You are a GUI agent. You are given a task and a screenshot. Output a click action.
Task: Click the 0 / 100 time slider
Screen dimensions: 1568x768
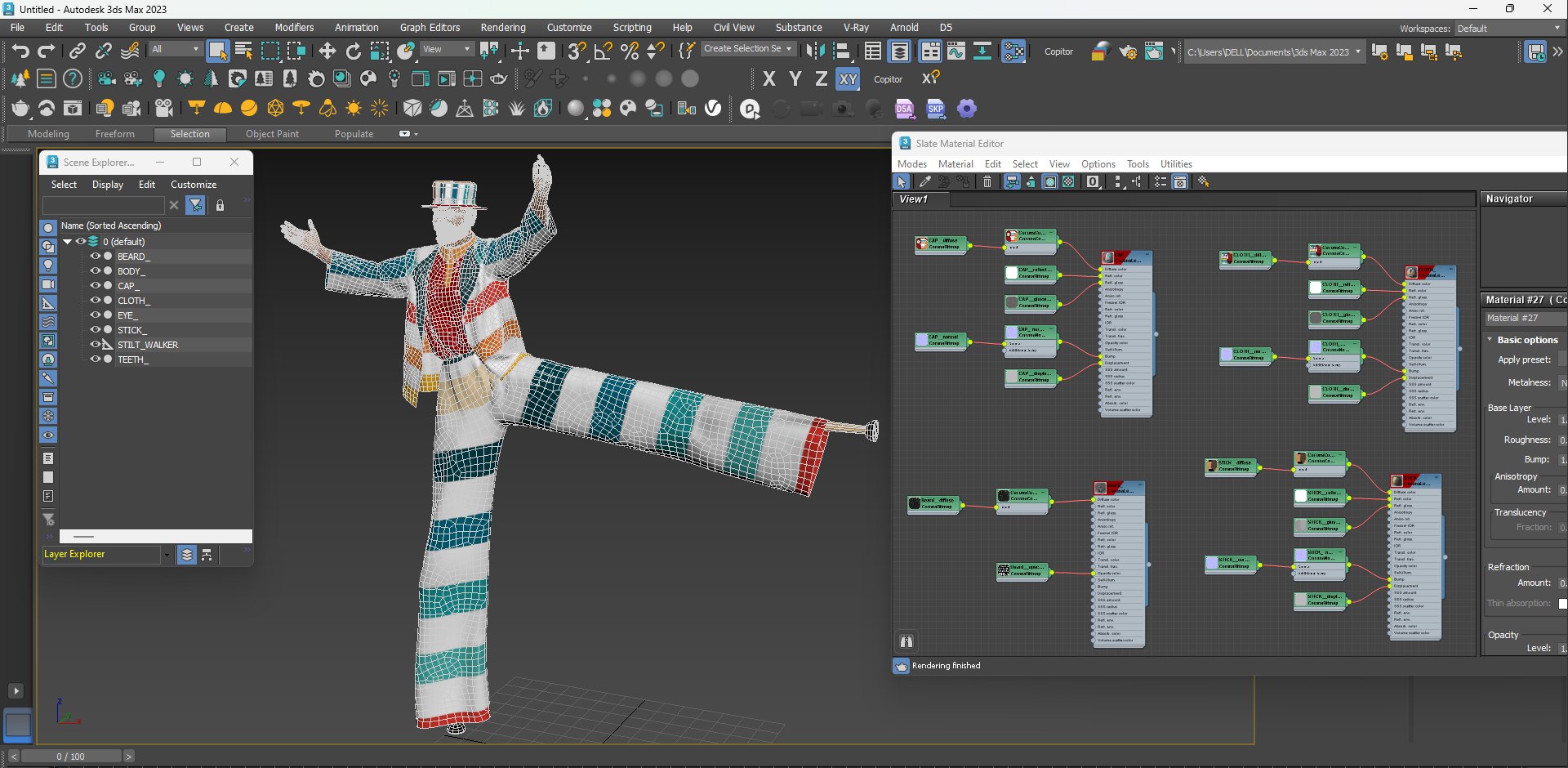[x=71, y=757]
